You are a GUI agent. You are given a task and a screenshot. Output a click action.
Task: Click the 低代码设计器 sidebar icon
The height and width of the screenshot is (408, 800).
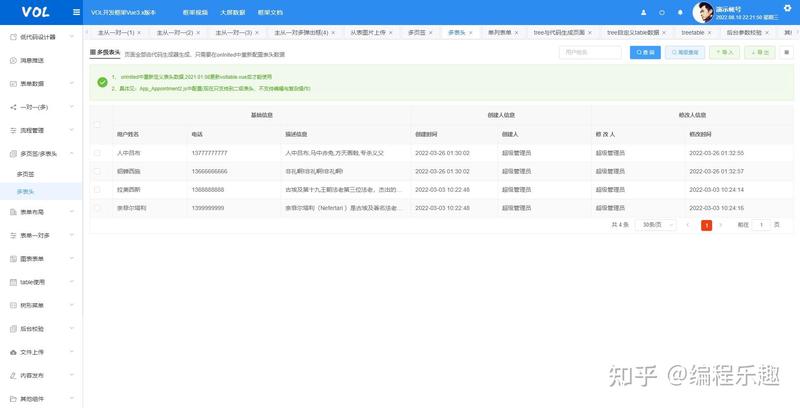pyautogui.click(x=14, y=37)
